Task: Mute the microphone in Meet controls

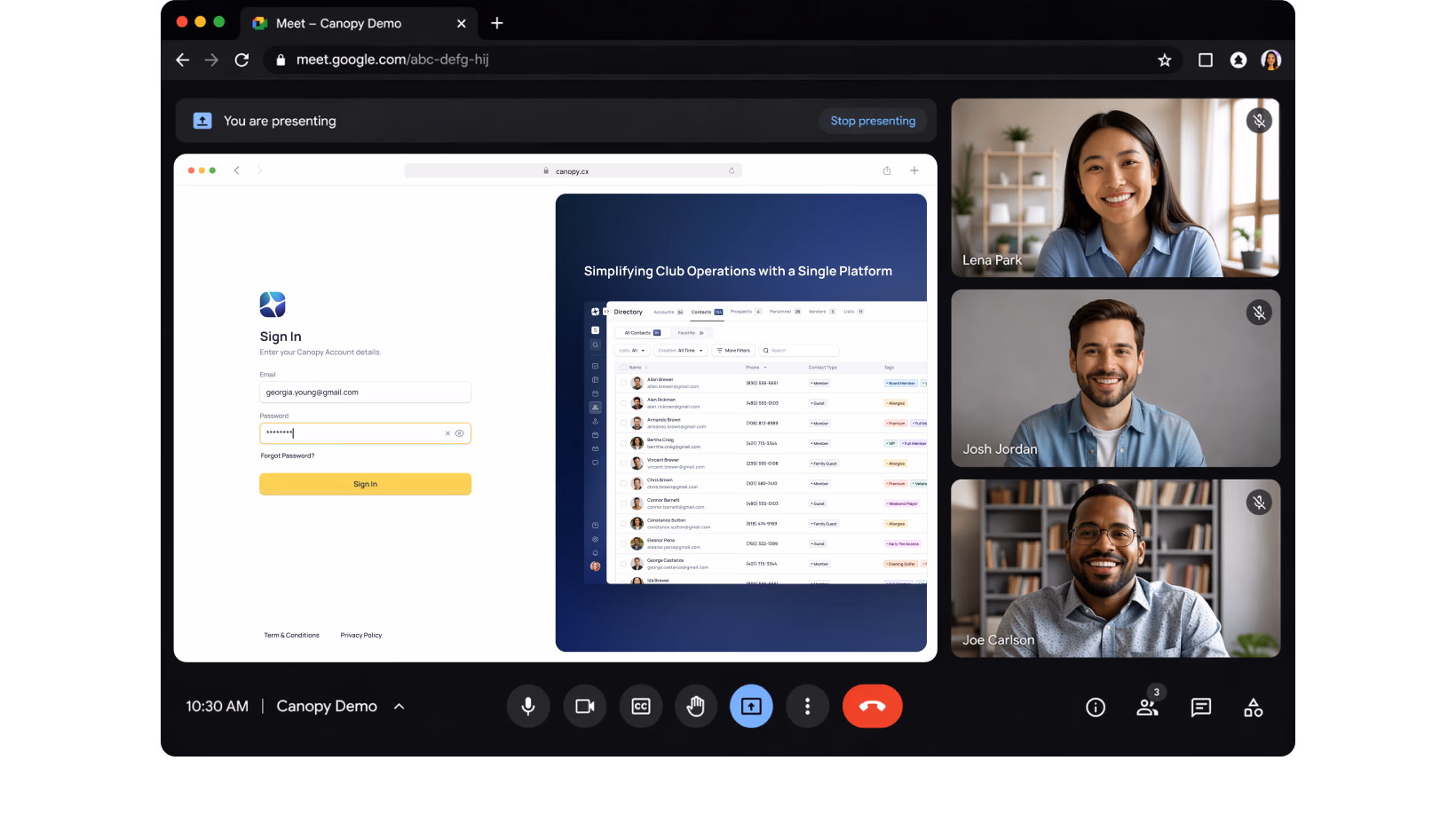Action: pyautogui.click(x=528, y=706)
